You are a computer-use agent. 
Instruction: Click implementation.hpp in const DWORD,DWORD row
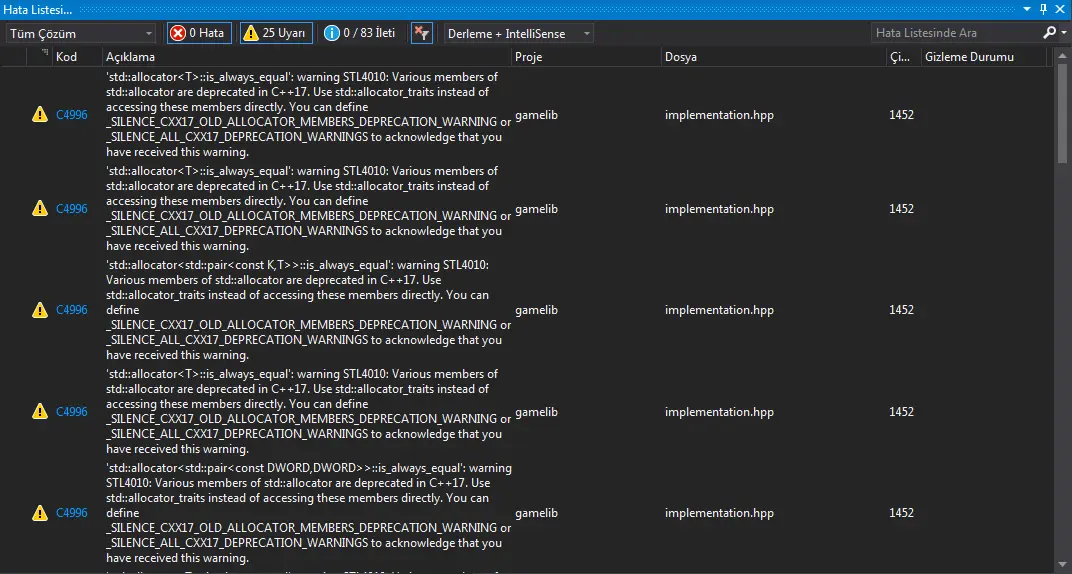click(x=719, y=512)
